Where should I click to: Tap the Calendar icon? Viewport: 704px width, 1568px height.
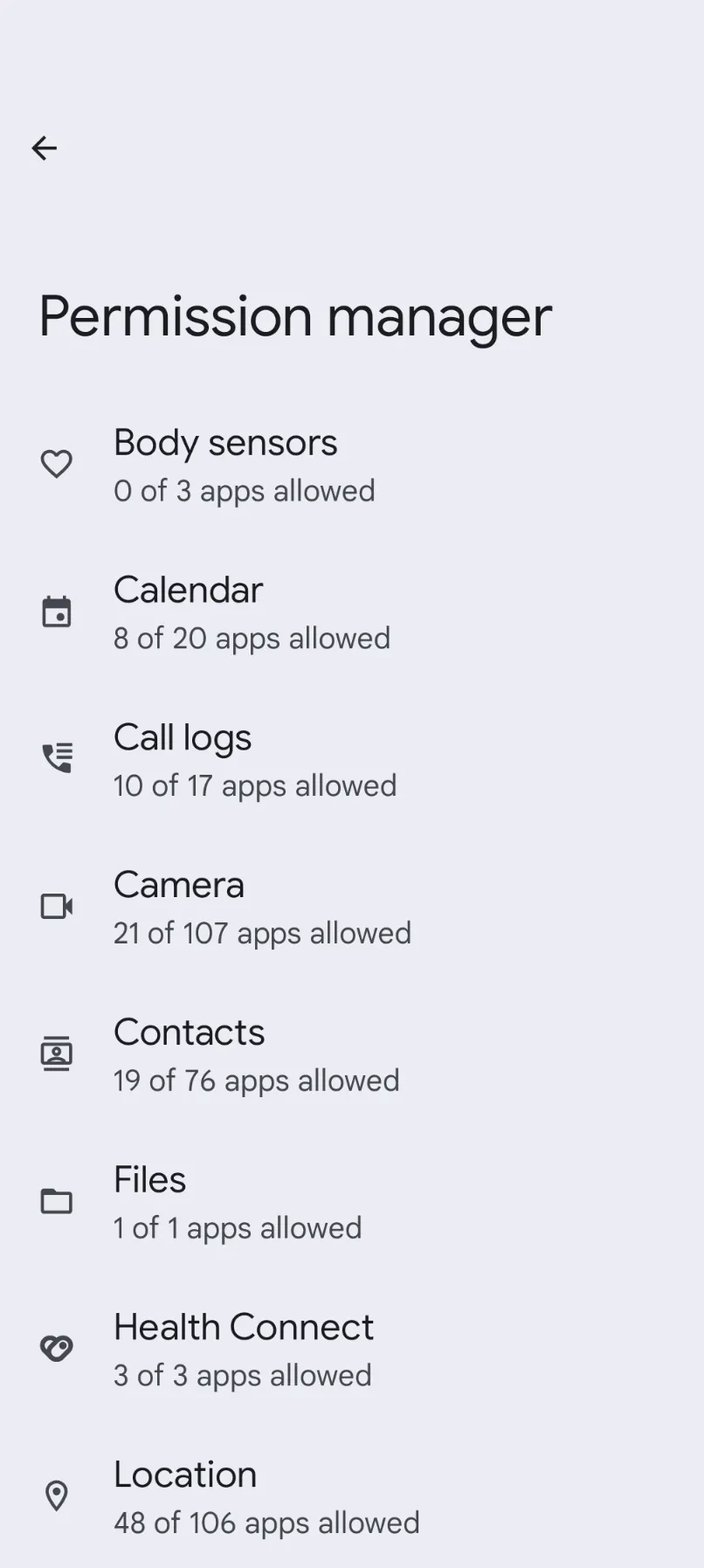point(57,611)
